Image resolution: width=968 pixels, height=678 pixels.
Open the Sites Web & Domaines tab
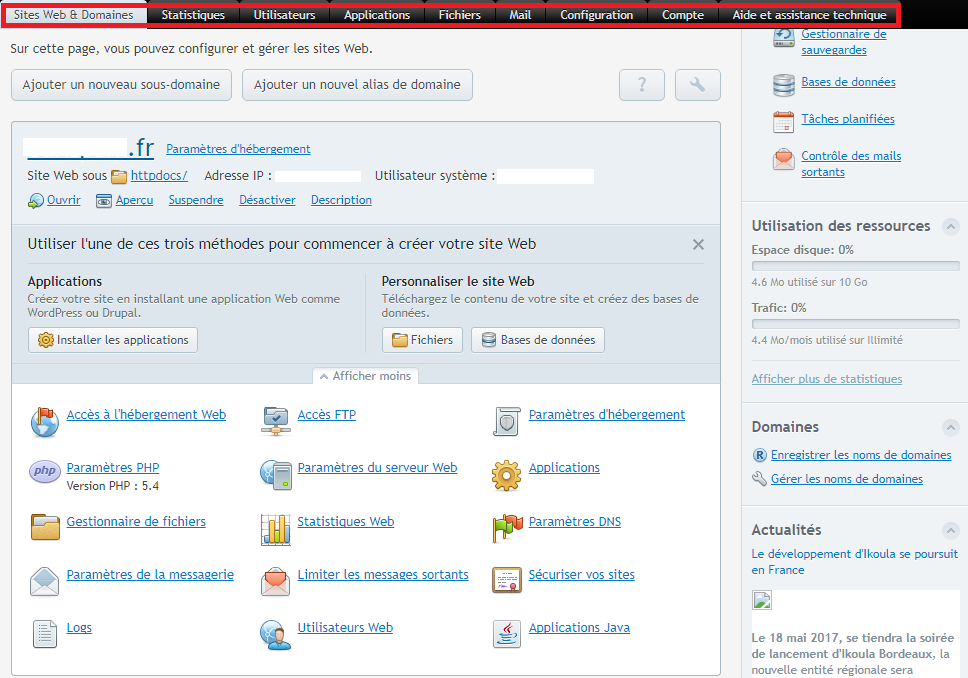coord(73,15)
